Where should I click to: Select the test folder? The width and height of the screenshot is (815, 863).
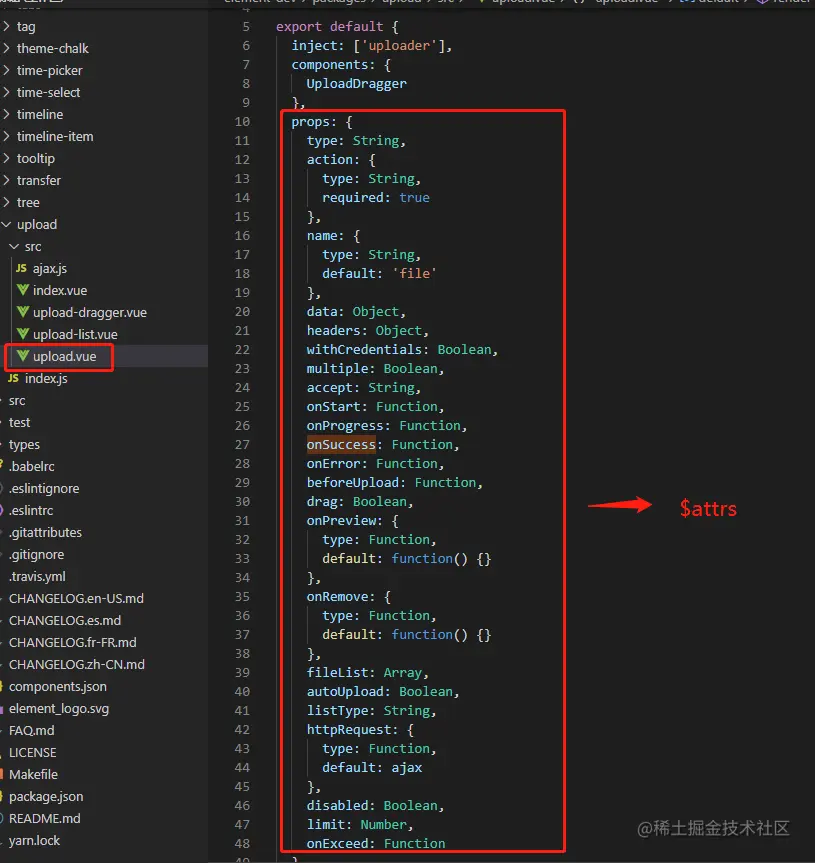pos(19,423)
